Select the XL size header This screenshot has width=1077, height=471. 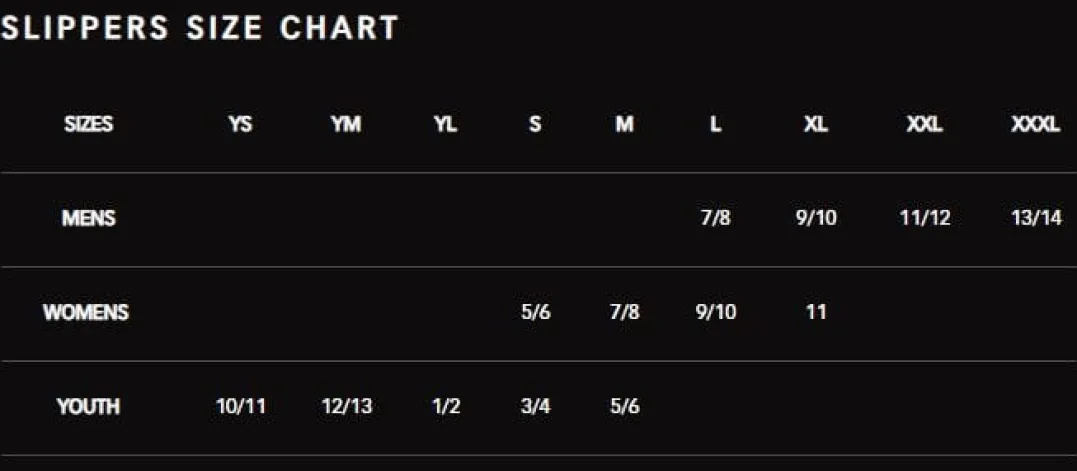815,124
